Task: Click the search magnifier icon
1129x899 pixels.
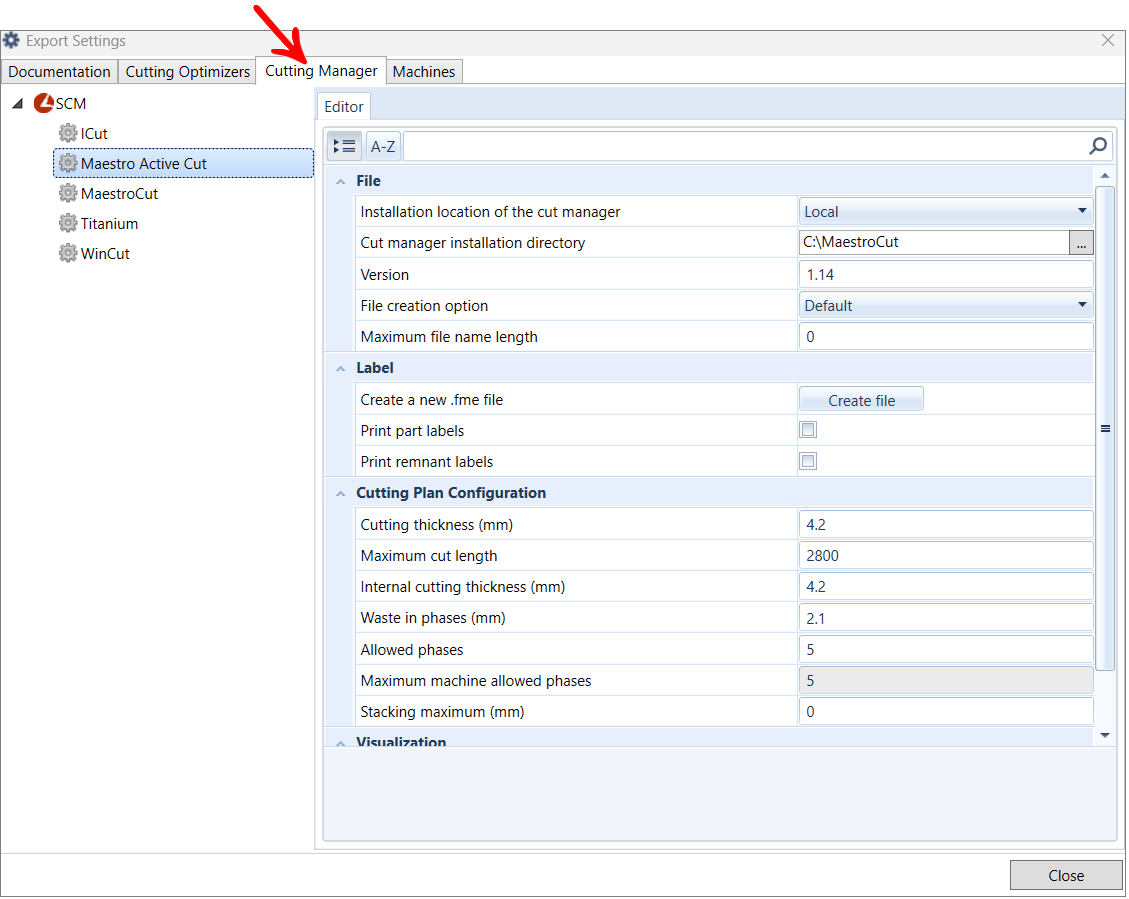Action: [x=1098, y=146]
